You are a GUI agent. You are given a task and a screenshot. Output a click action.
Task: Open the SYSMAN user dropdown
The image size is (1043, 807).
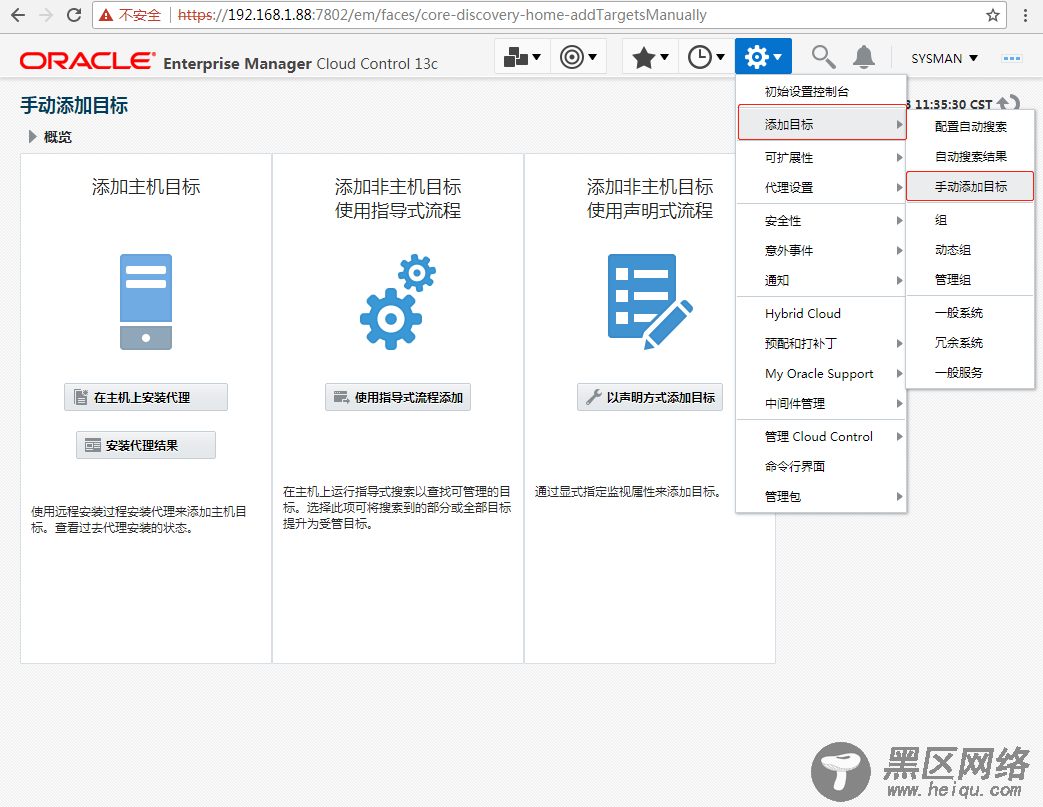tap(944, 59)
